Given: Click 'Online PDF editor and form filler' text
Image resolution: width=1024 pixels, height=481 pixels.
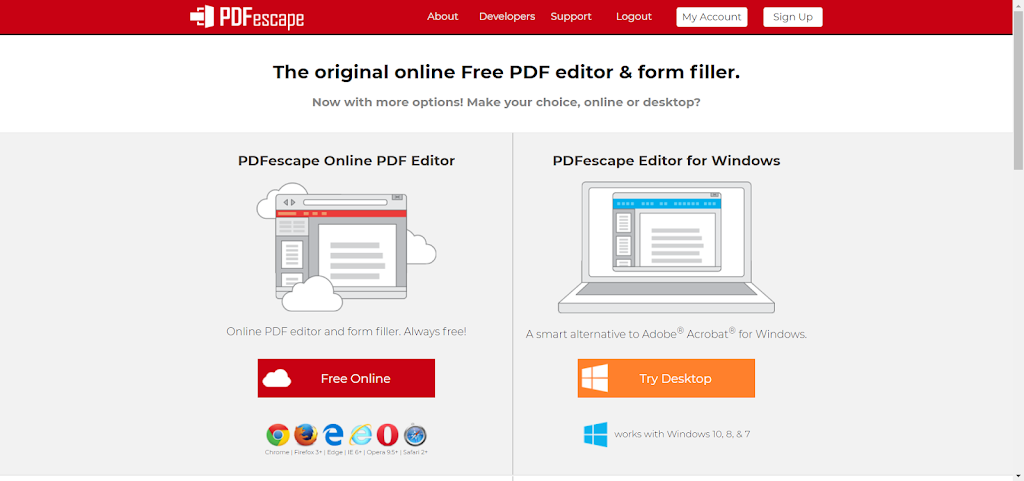Looking at the screenshot, I should click(346, 332).
